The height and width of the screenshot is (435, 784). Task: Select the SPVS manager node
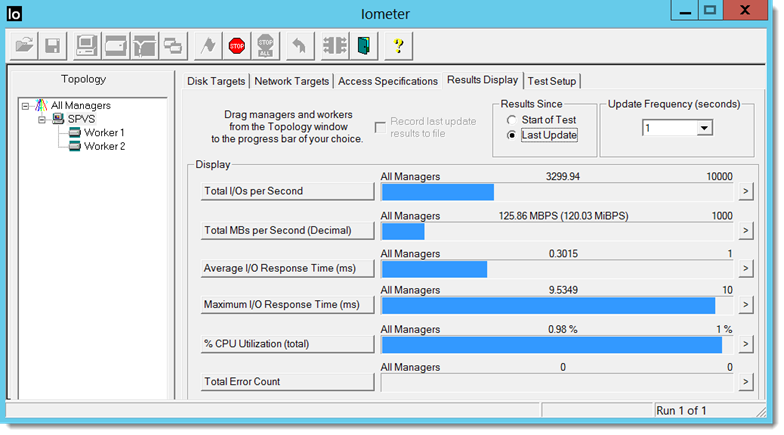[81, 119]
